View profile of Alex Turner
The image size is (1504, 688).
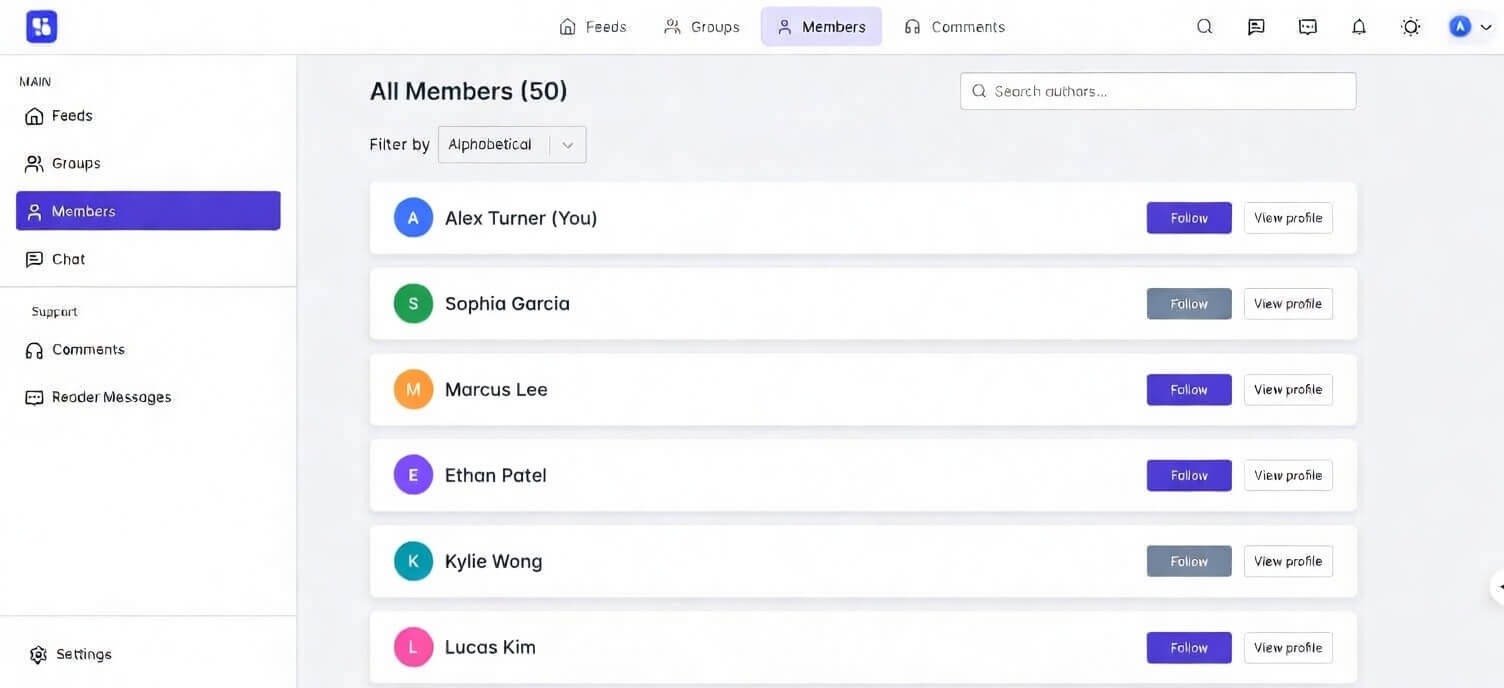[x=1288, y=218]
